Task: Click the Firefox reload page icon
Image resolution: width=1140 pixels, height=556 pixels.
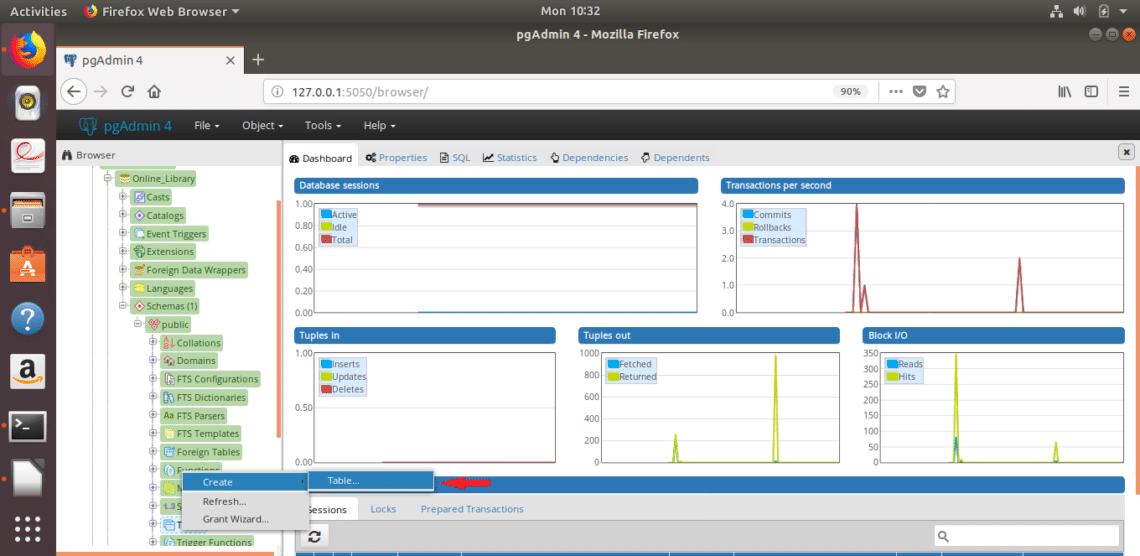Action: (128, 91)
